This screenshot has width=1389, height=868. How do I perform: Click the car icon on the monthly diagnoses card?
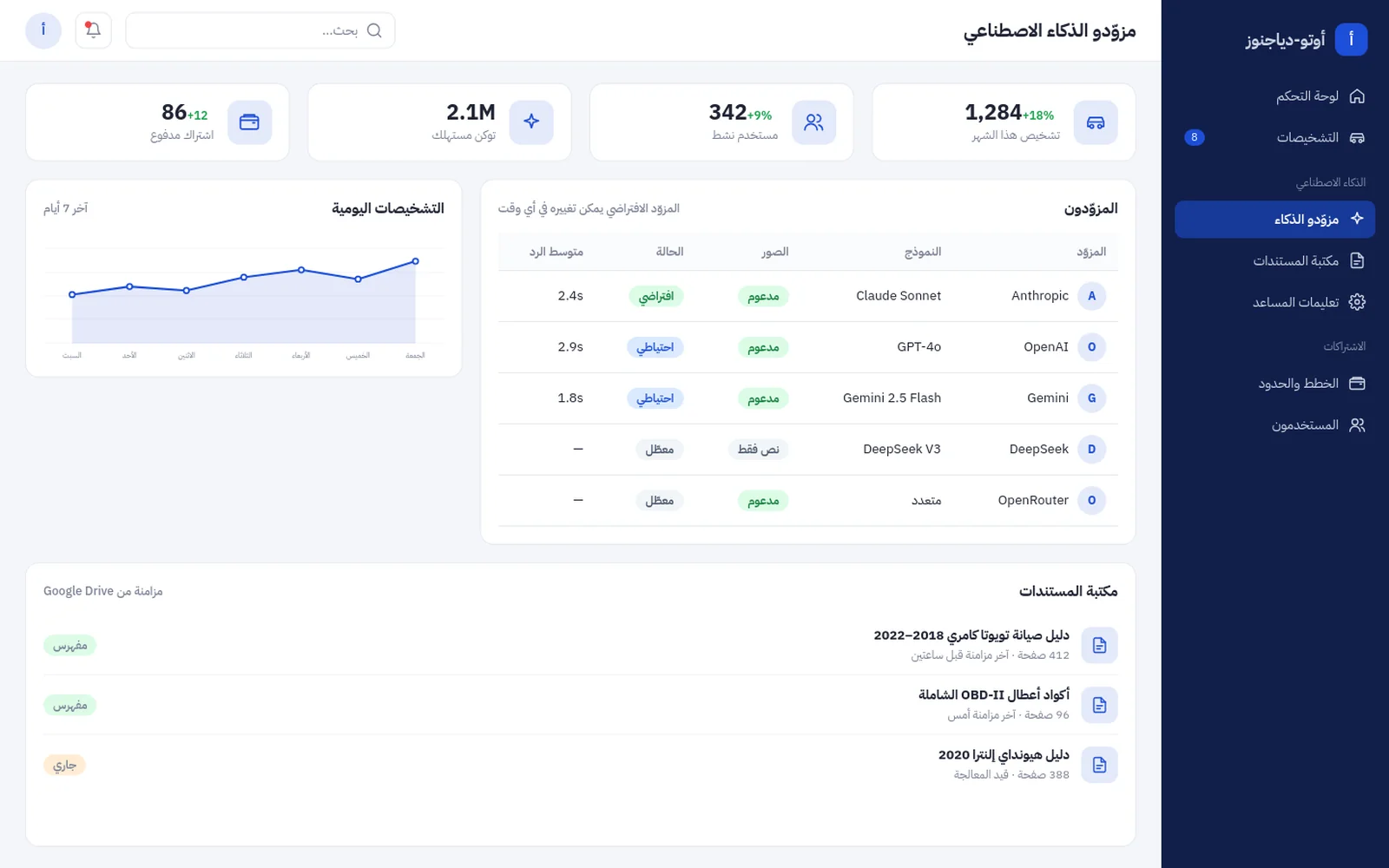pyautogui.click(x=1096, y=122)
